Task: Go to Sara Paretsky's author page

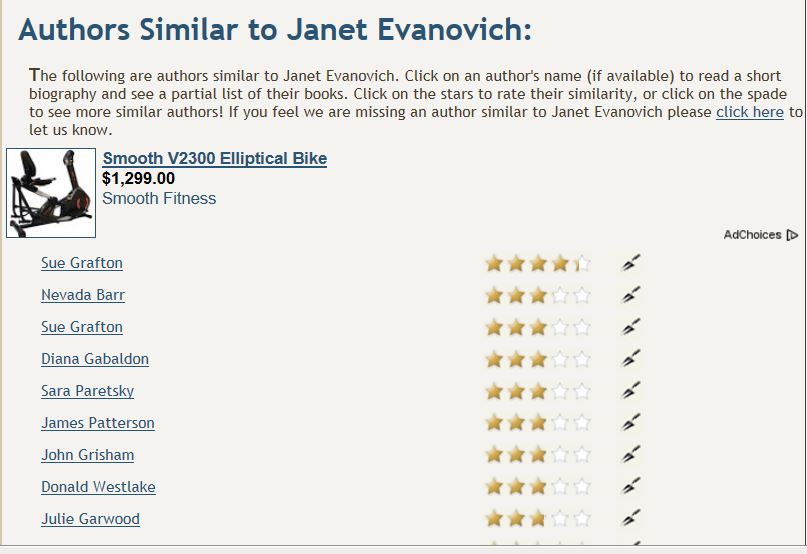Action: pyautogui.click(x=87, y=391)
